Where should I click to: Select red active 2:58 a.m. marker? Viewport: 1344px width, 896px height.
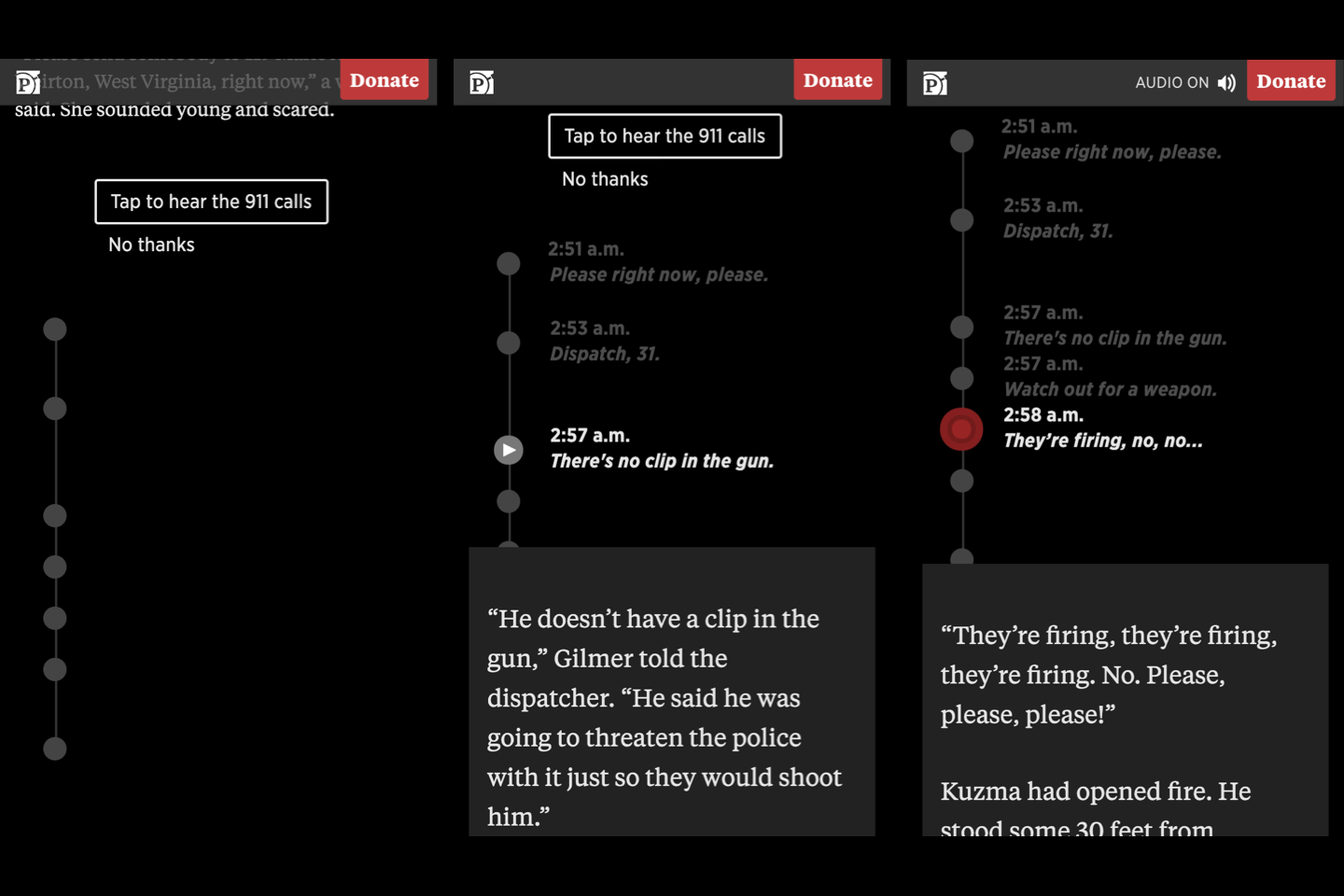(x=961, y=429)
